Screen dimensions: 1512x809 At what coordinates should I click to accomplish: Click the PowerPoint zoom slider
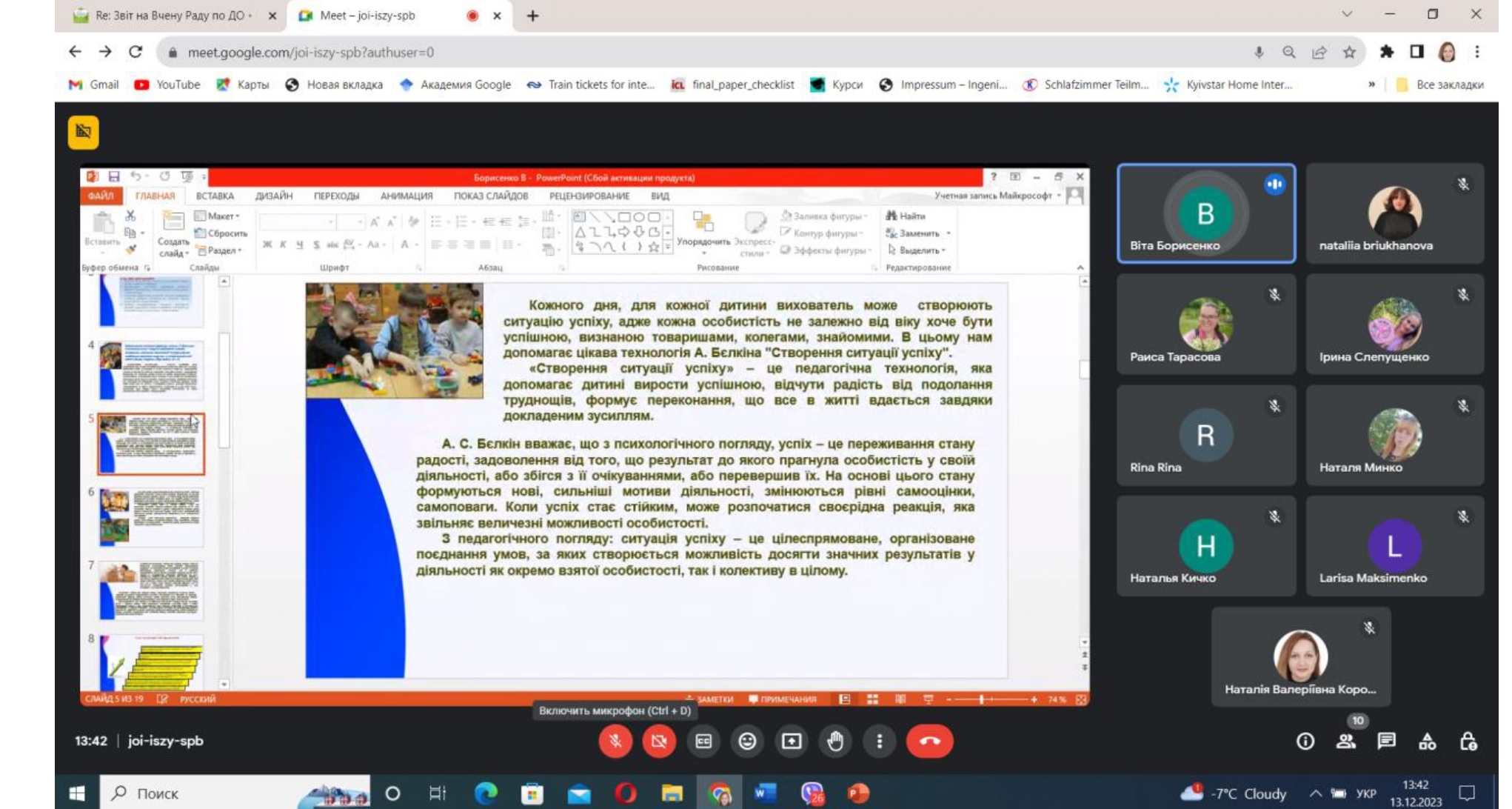coord(992,699)
